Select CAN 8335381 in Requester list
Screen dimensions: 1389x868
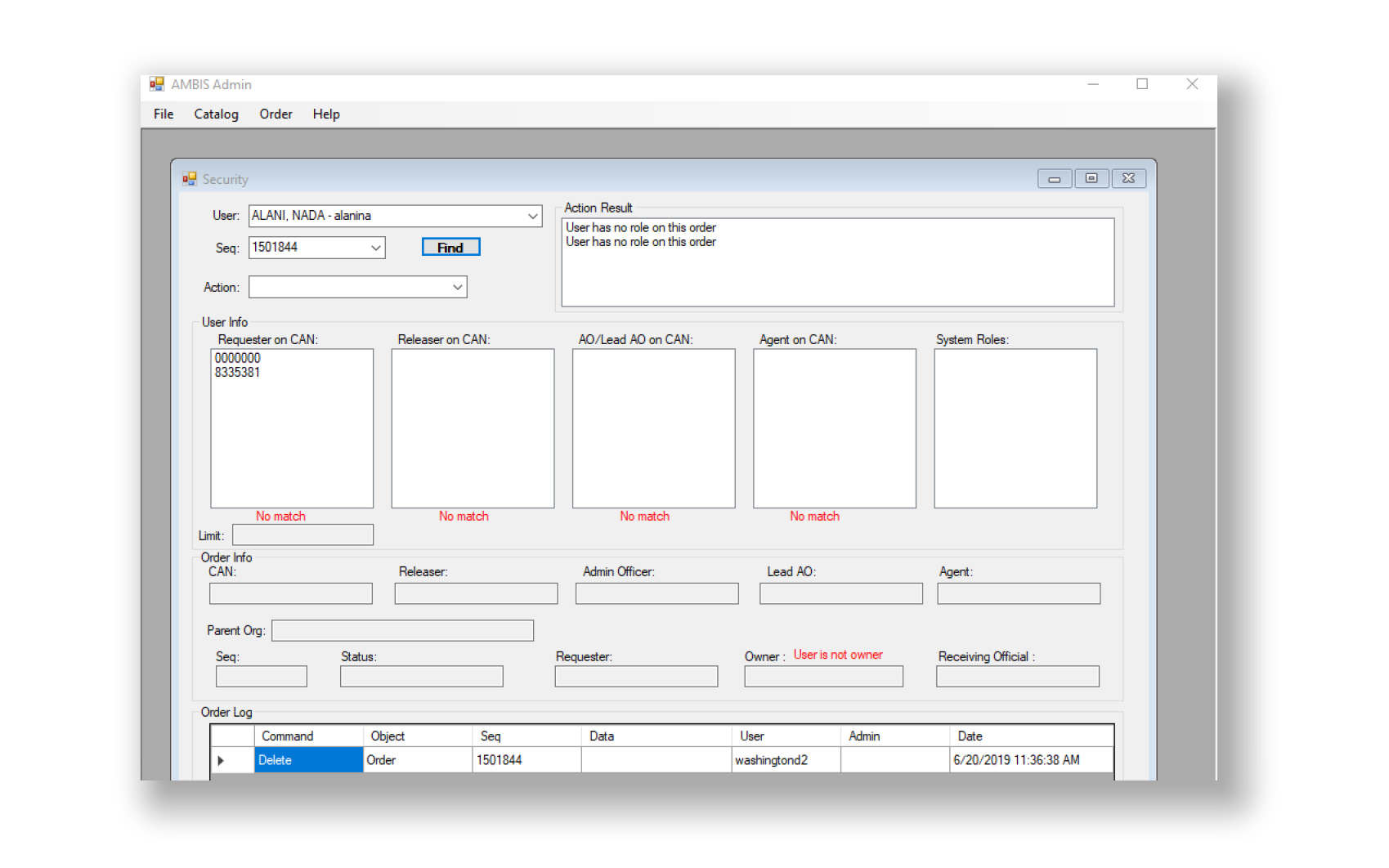(x=238, y=373)
